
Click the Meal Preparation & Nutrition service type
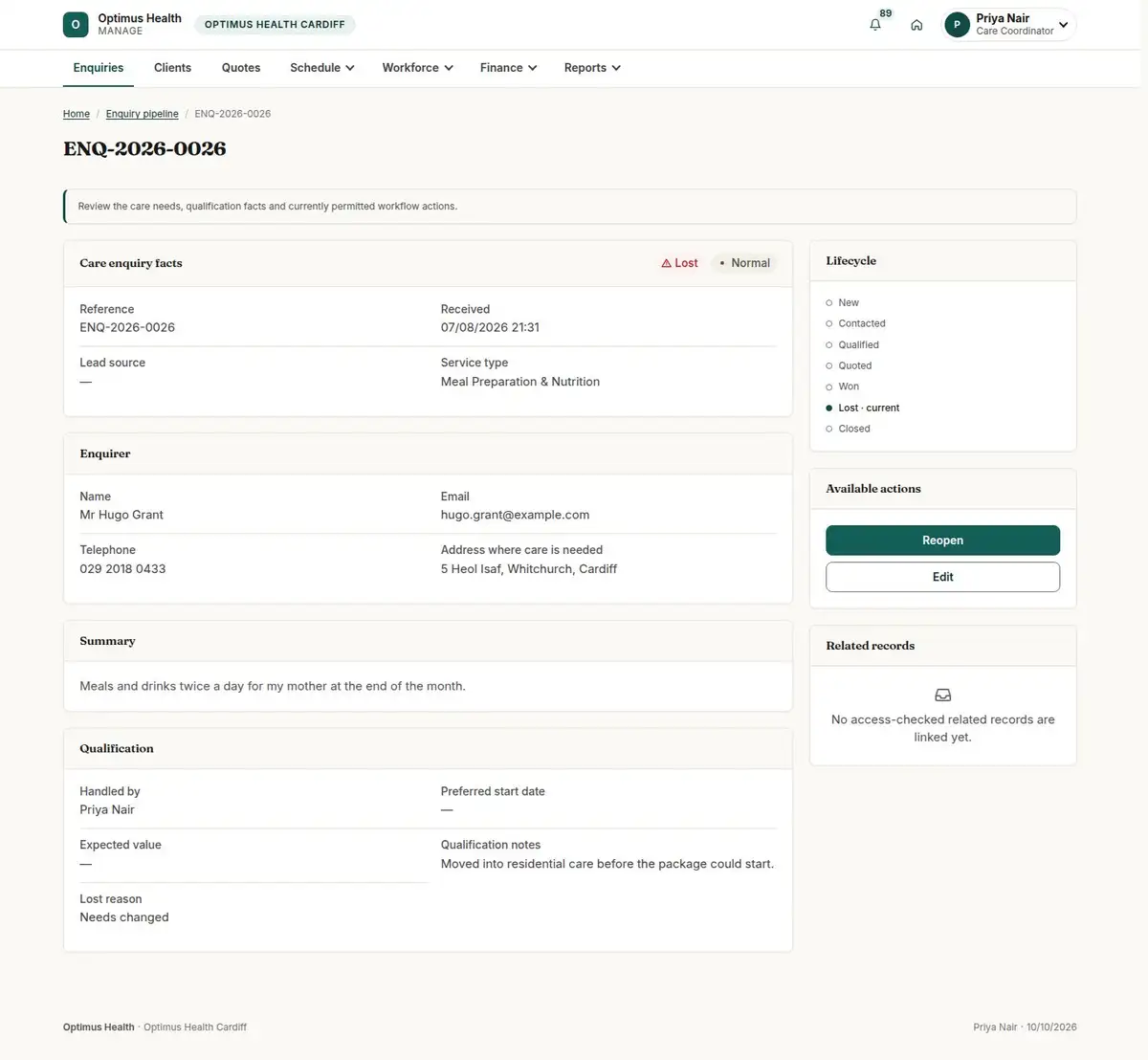click(520, 382)
